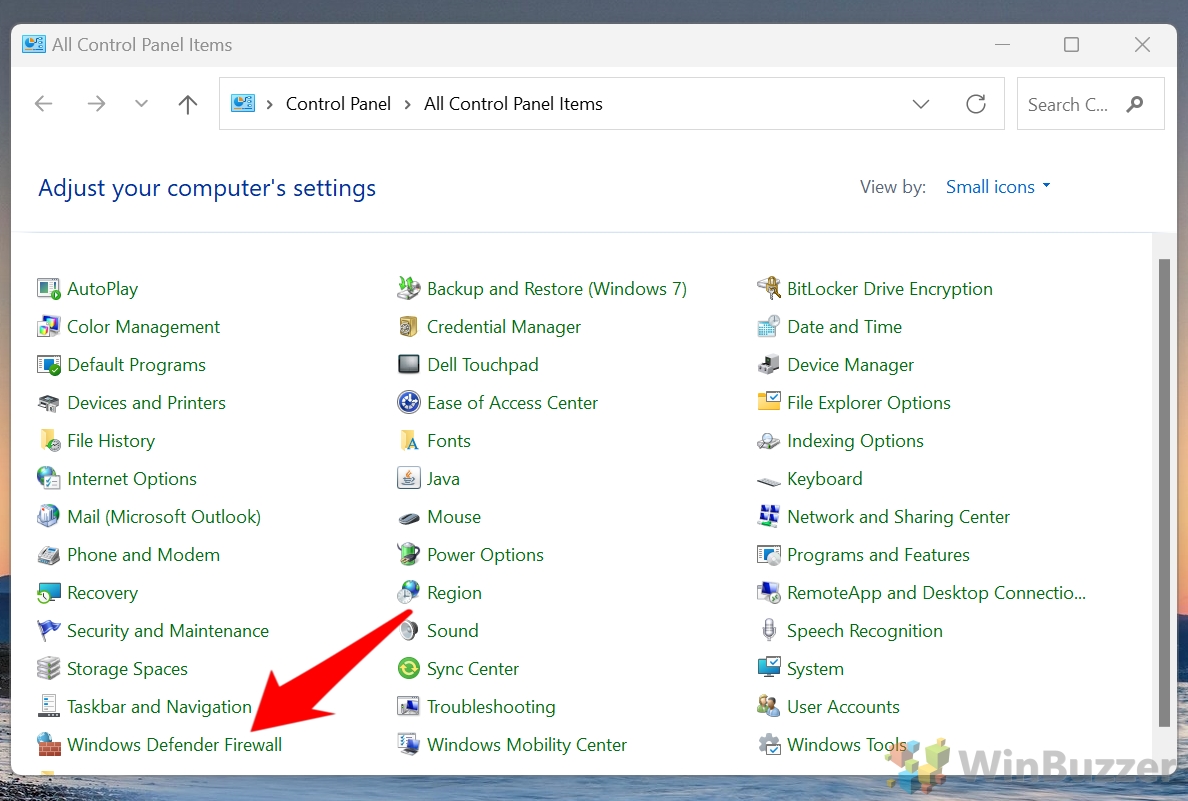Open the Date and Time icon
The height and width of the screenshot is (801, 1188).
(768, 327)
